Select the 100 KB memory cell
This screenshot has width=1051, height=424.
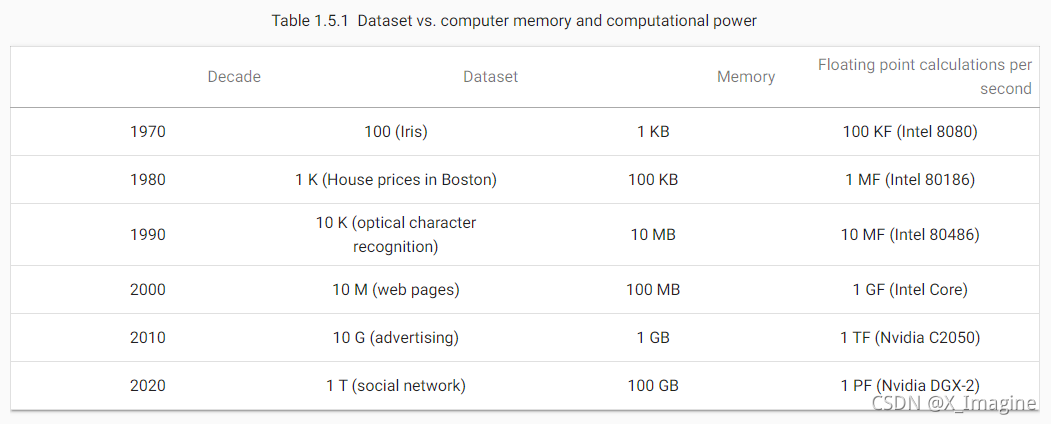[x=653, y=180]
